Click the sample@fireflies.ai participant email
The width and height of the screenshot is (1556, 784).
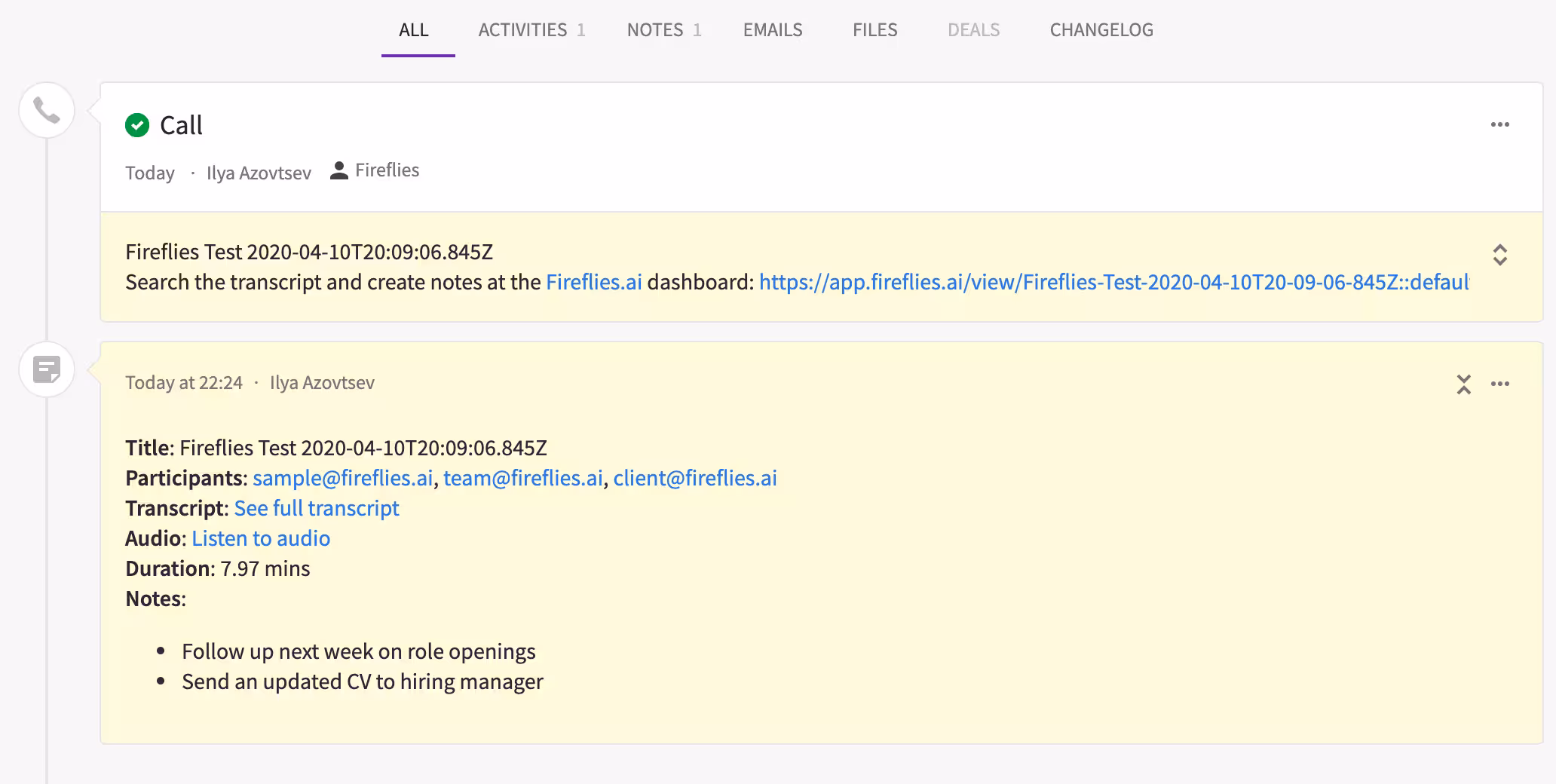(x=343, y=478)
